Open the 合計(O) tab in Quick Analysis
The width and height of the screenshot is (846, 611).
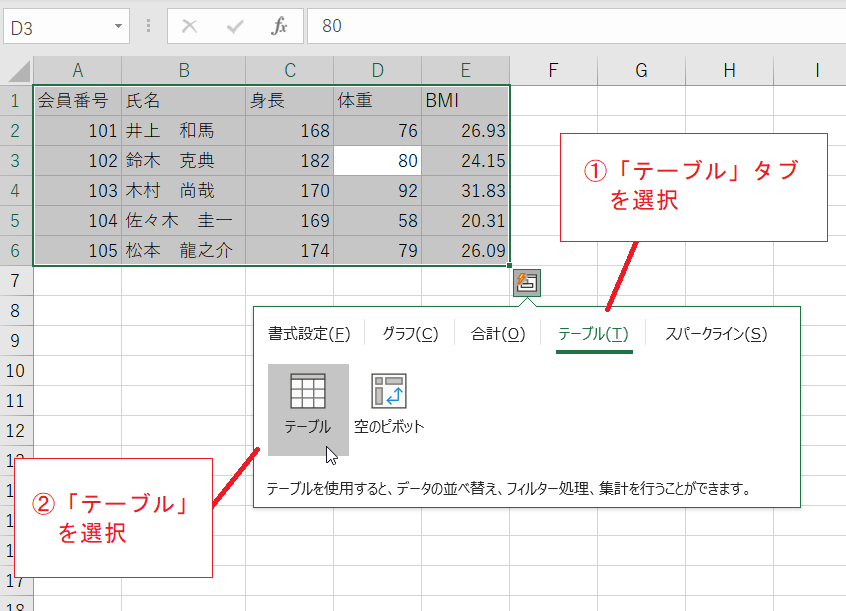496,333
